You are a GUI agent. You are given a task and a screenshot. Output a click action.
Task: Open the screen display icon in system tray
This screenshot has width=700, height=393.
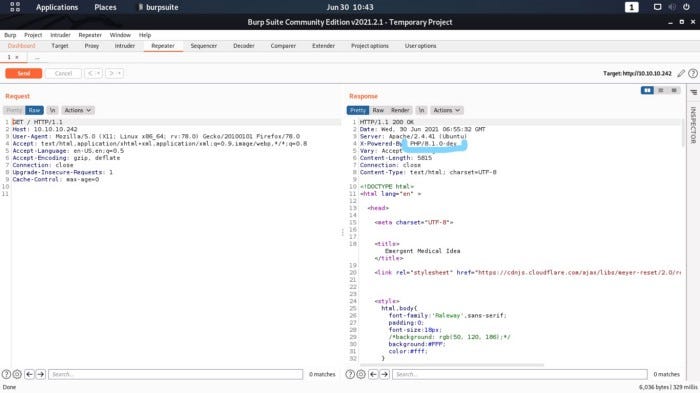pos(658,7)
